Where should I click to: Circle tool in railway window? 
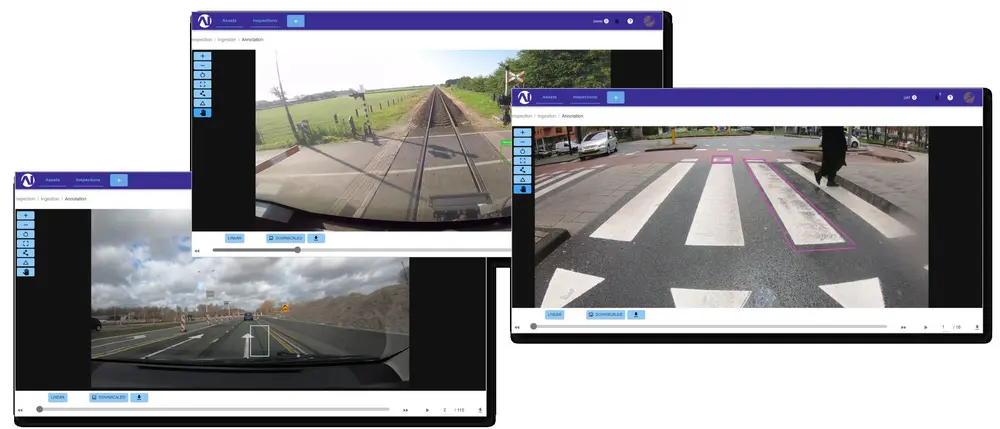point(202,75)
